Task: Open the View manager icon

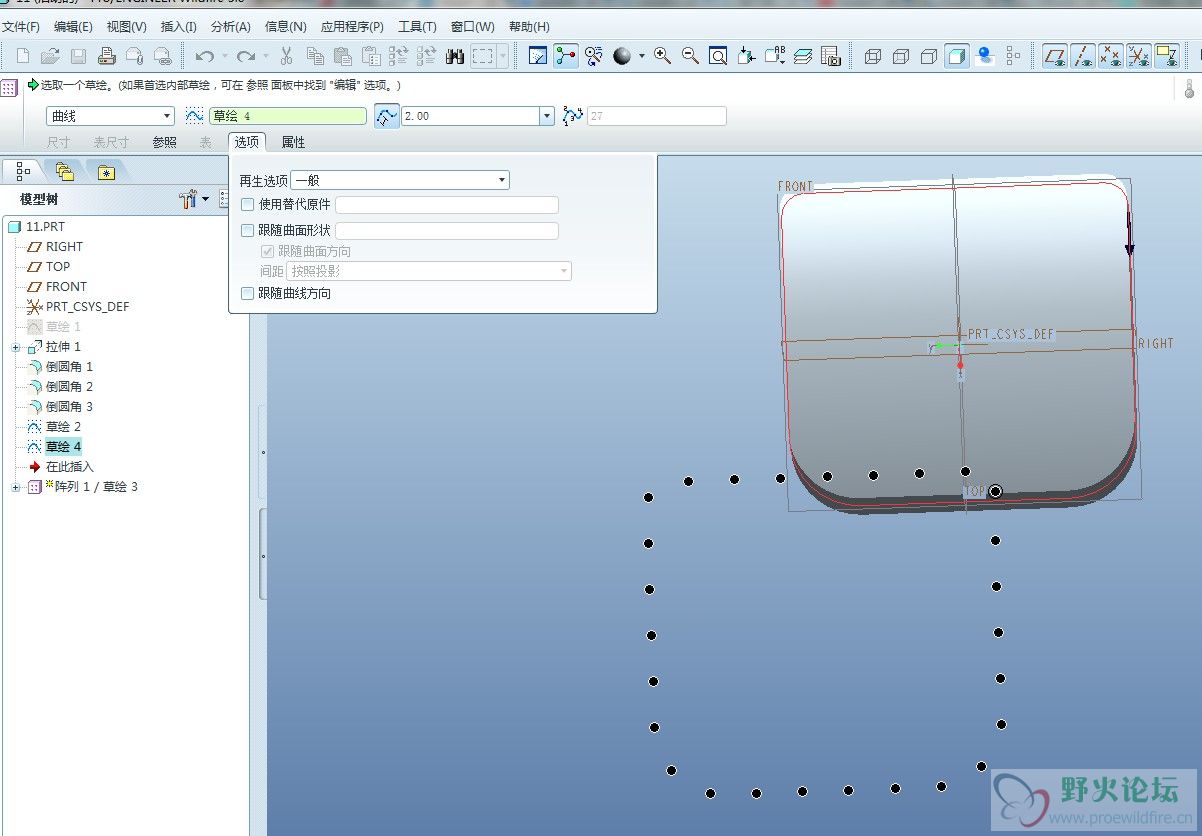Action: 830,57
